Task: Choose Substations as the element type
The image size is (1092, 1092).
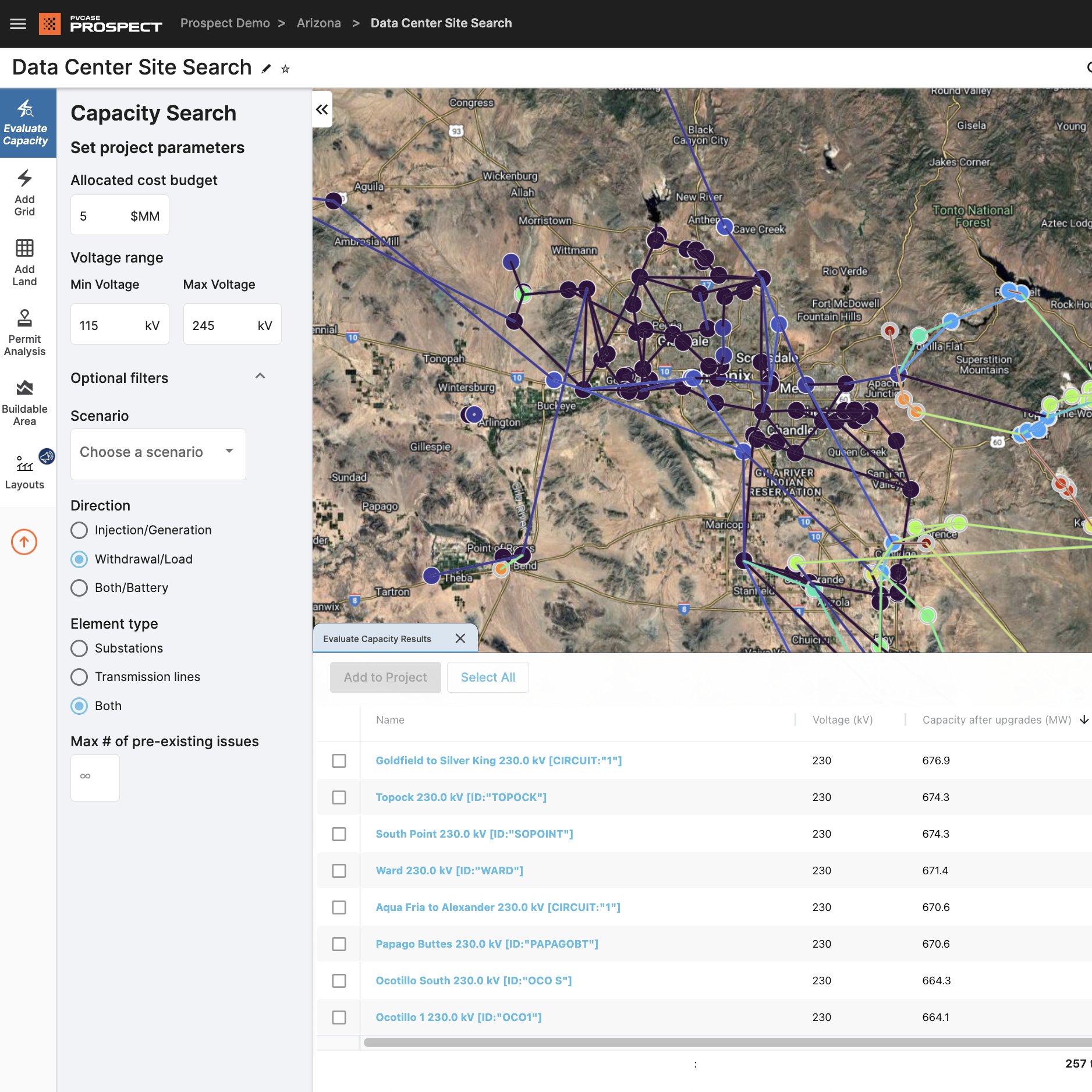Action: [x=79, y=648]
